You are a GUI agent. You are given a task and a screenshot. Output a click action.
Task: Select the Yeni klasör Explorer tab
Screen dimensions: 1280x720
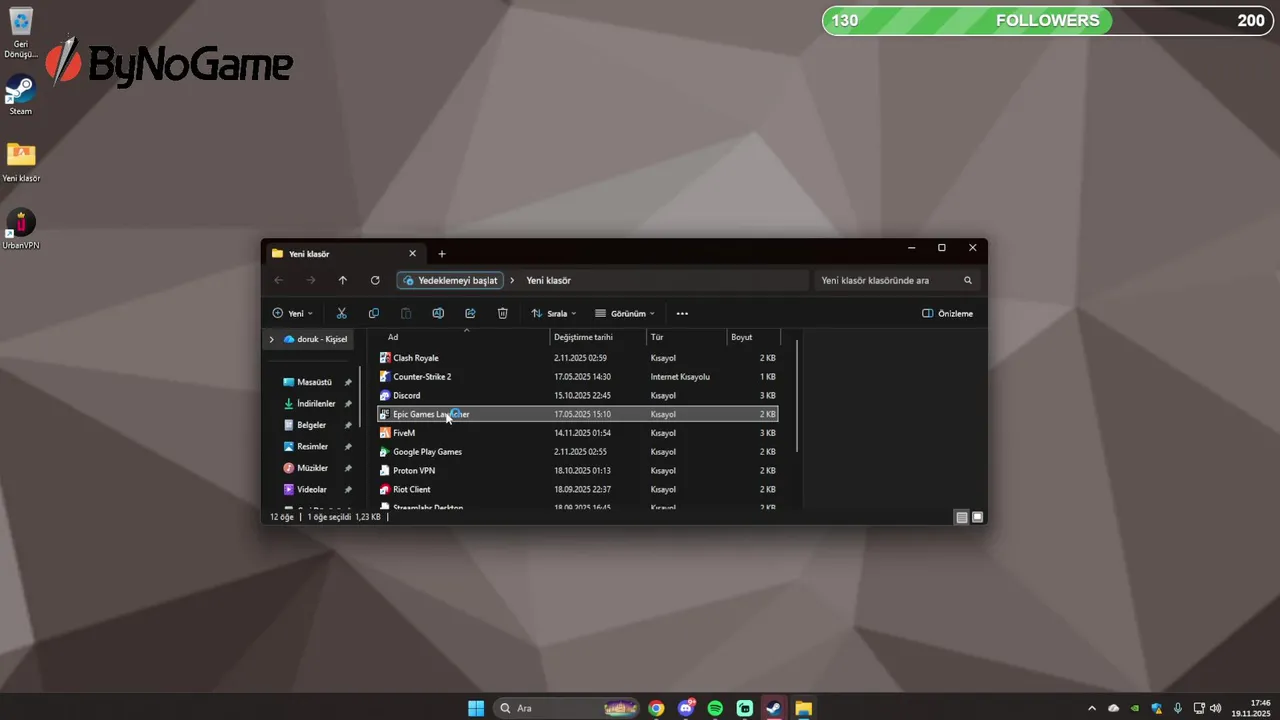(x=343, y=254)
